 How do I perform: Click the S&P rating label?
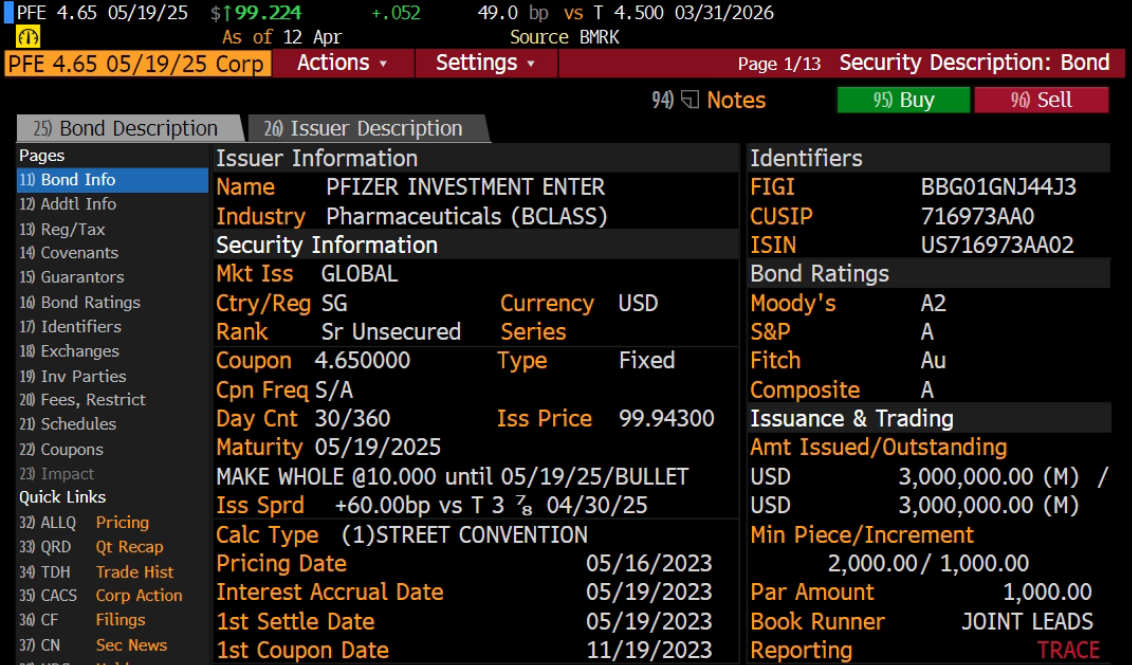click(770, 332)
